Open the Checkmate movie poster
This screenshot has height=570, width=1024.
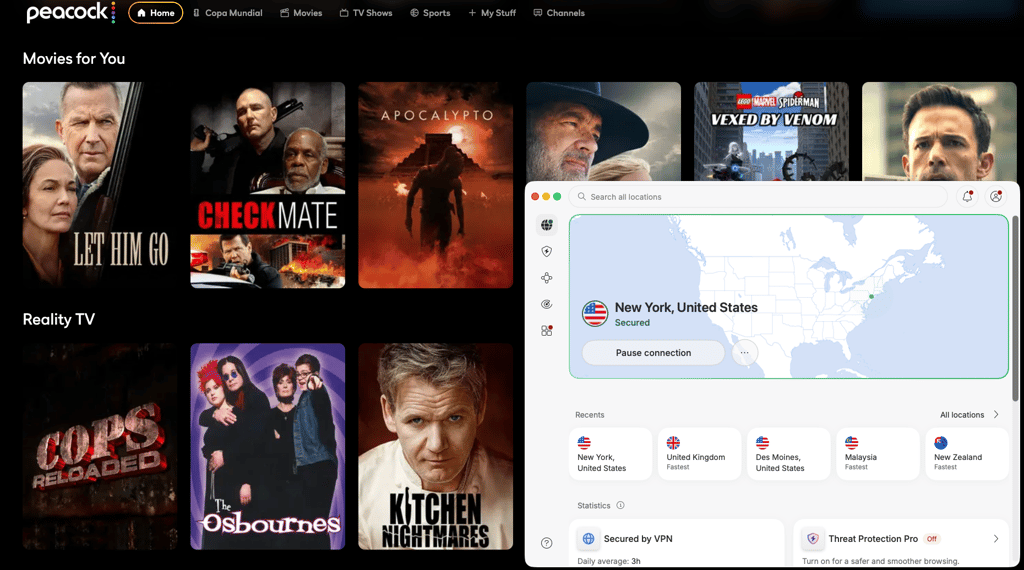pos(268,185)
